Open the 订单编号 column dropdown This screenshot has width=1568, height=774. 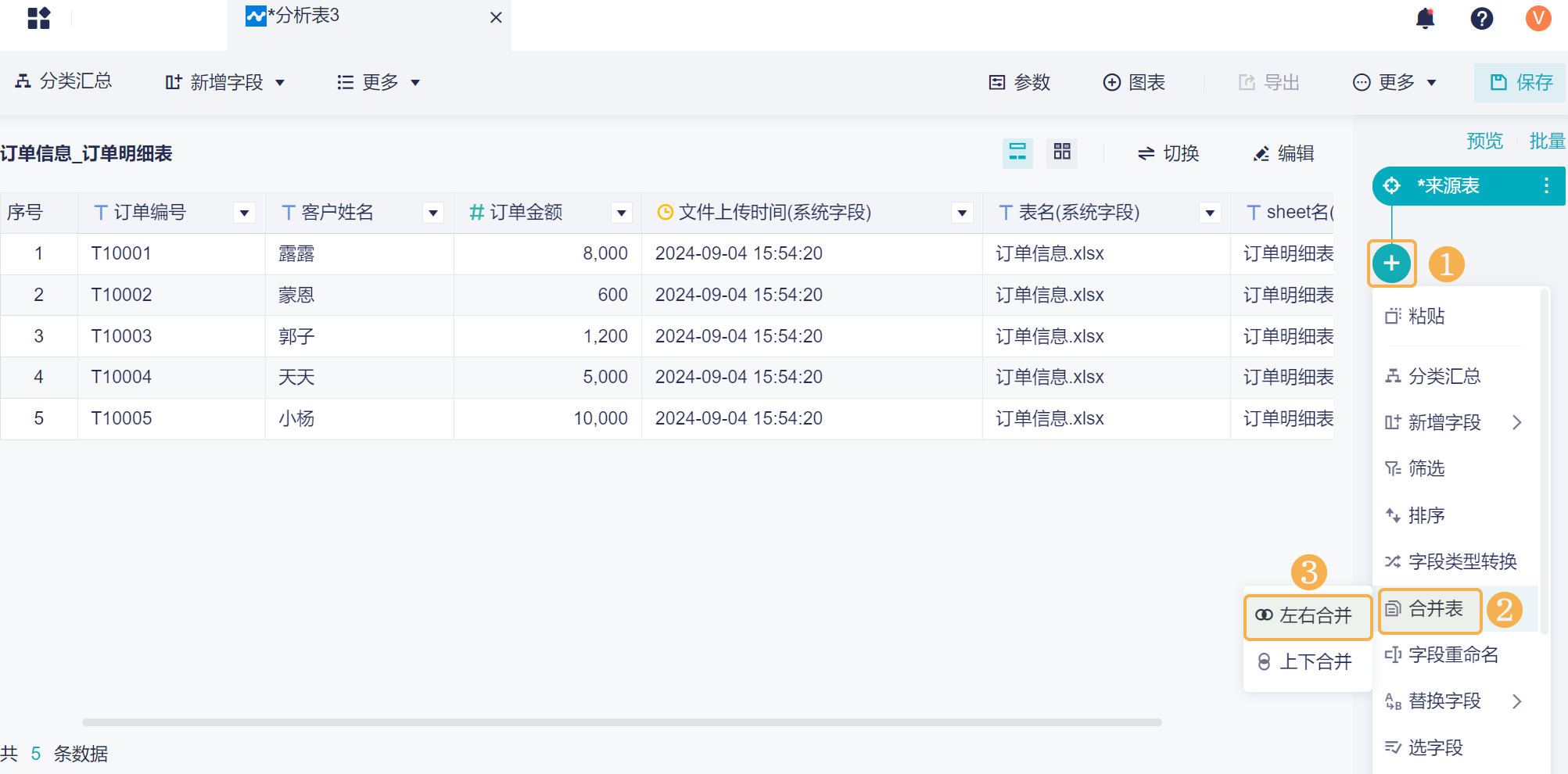pyautogui.click(x=244, y=213)
